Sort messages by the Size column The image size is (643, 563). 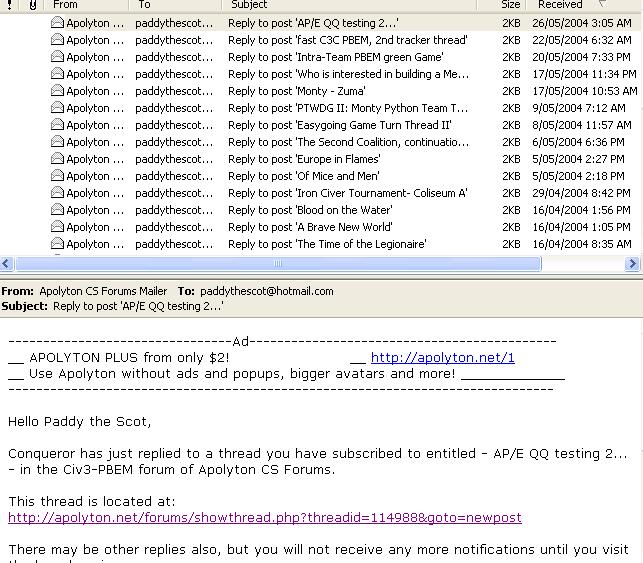502,5
